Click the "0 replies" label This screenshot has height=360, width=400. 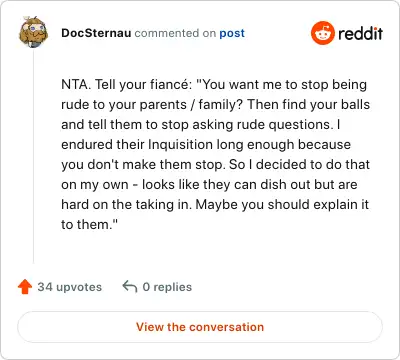167,287
